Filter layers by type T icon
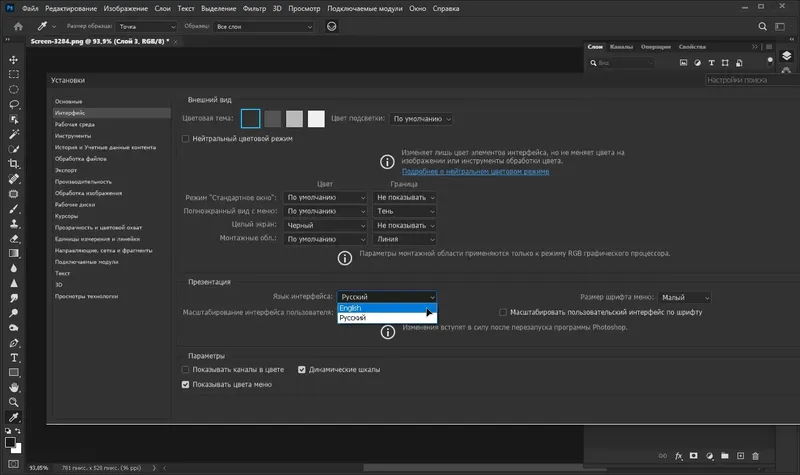 point(711,63)
